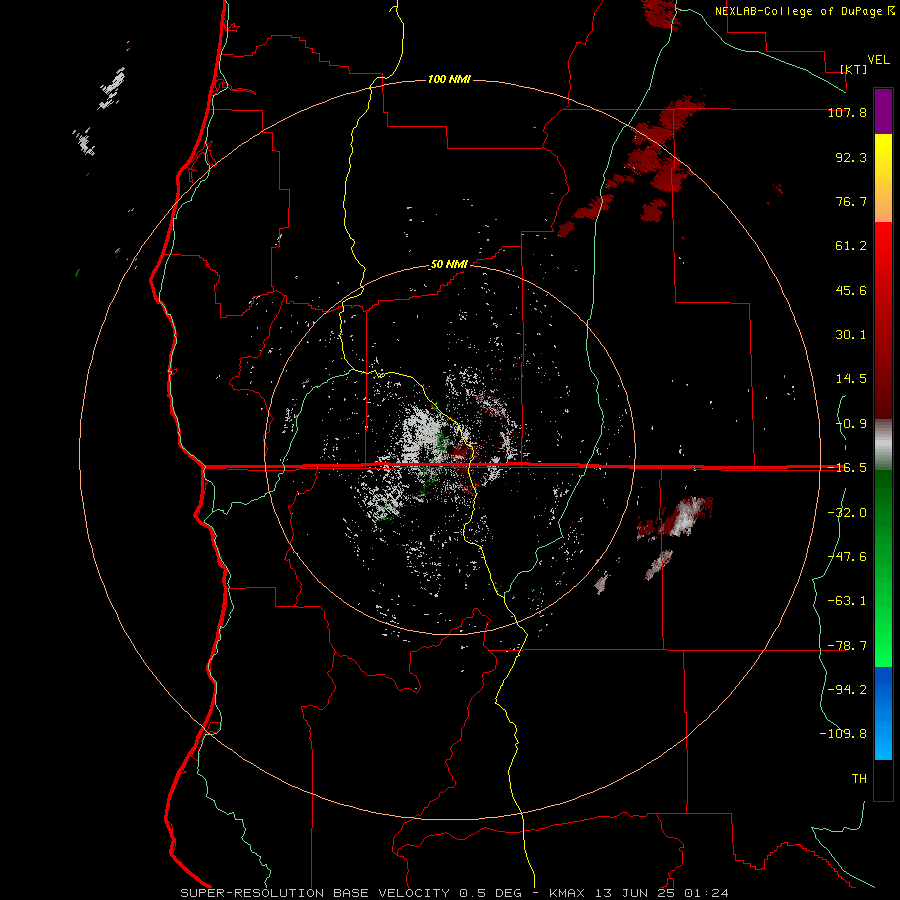The height and width of the screenshot is (900, 900).
Task: Pick the -47.6 scale value
Action: [x=847, y=557]
